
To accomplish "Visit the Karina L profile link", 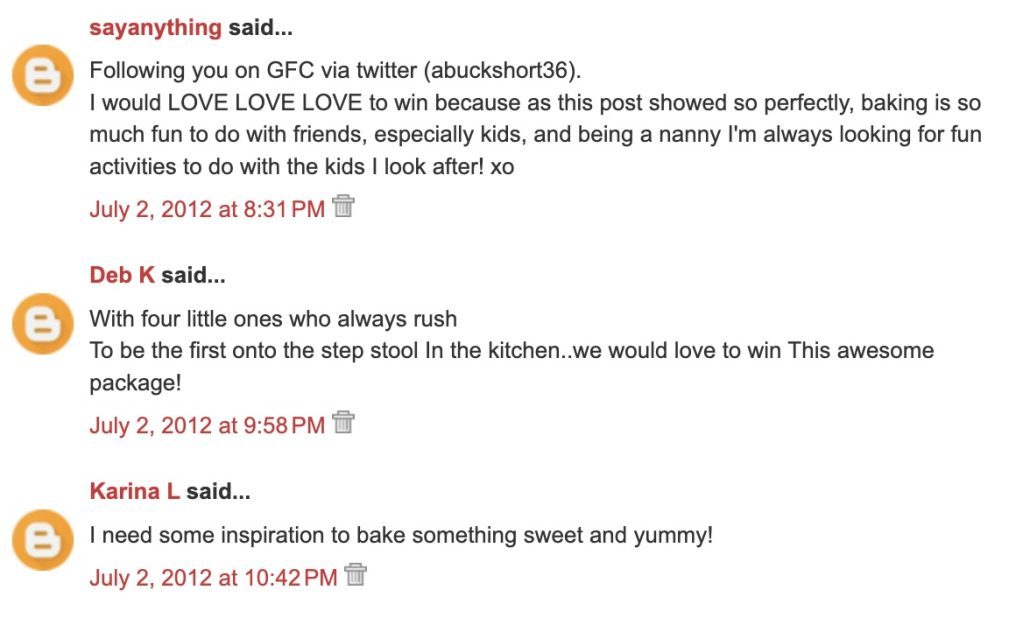I will tap(135, 491).
